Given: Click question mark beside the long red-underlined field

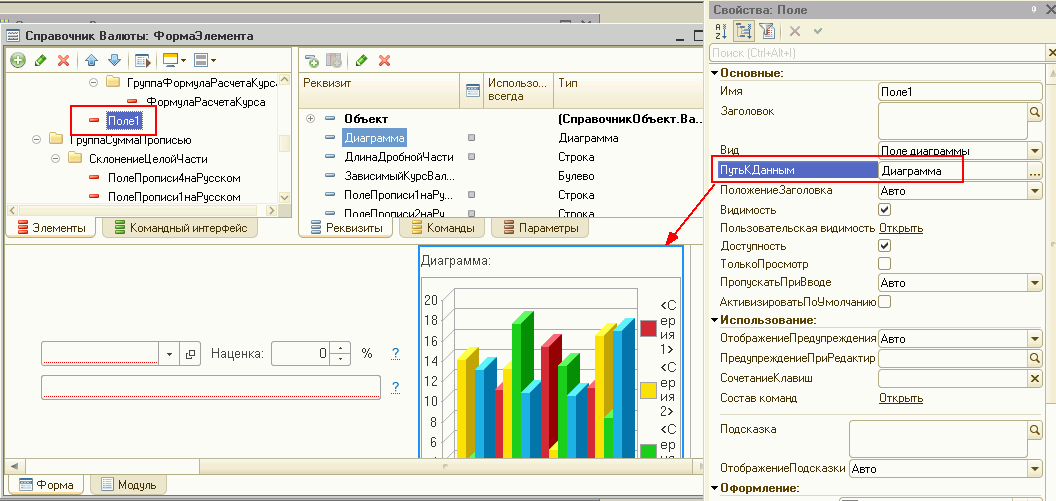Looking at the screenshot, I should click(x=395, y=387).
